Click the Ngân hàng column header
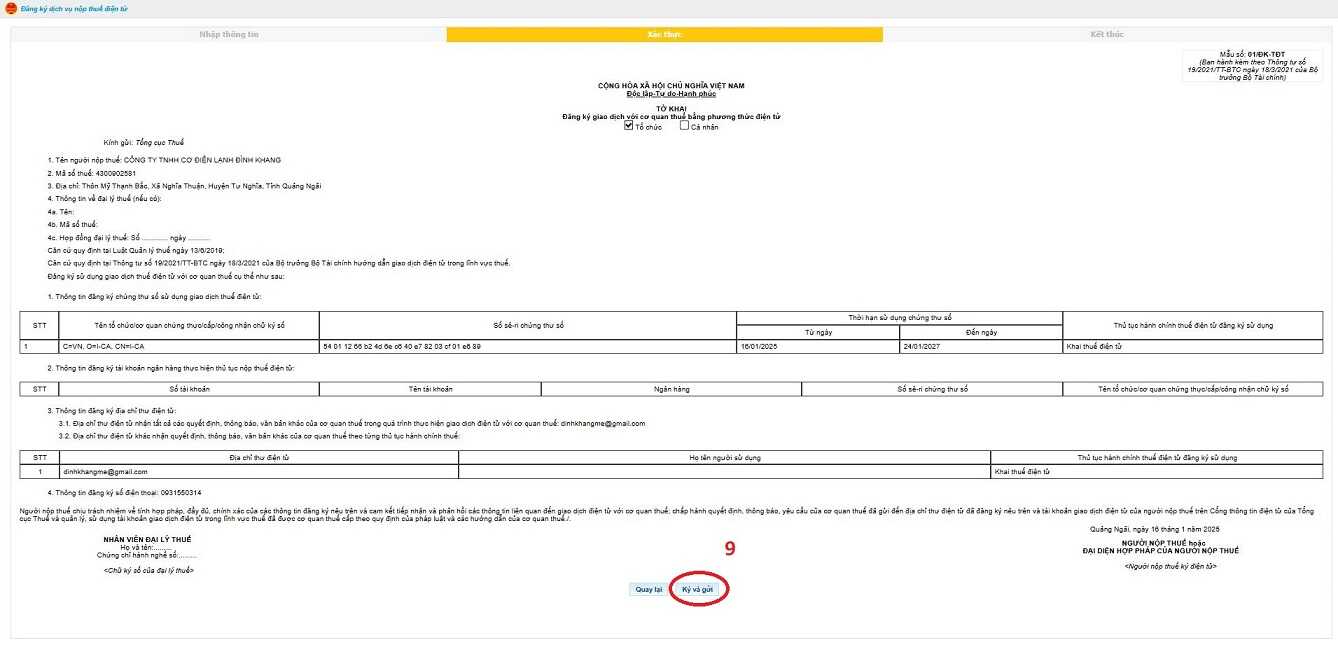Viewport: 1338px width, 645px height. click(671, 388)
